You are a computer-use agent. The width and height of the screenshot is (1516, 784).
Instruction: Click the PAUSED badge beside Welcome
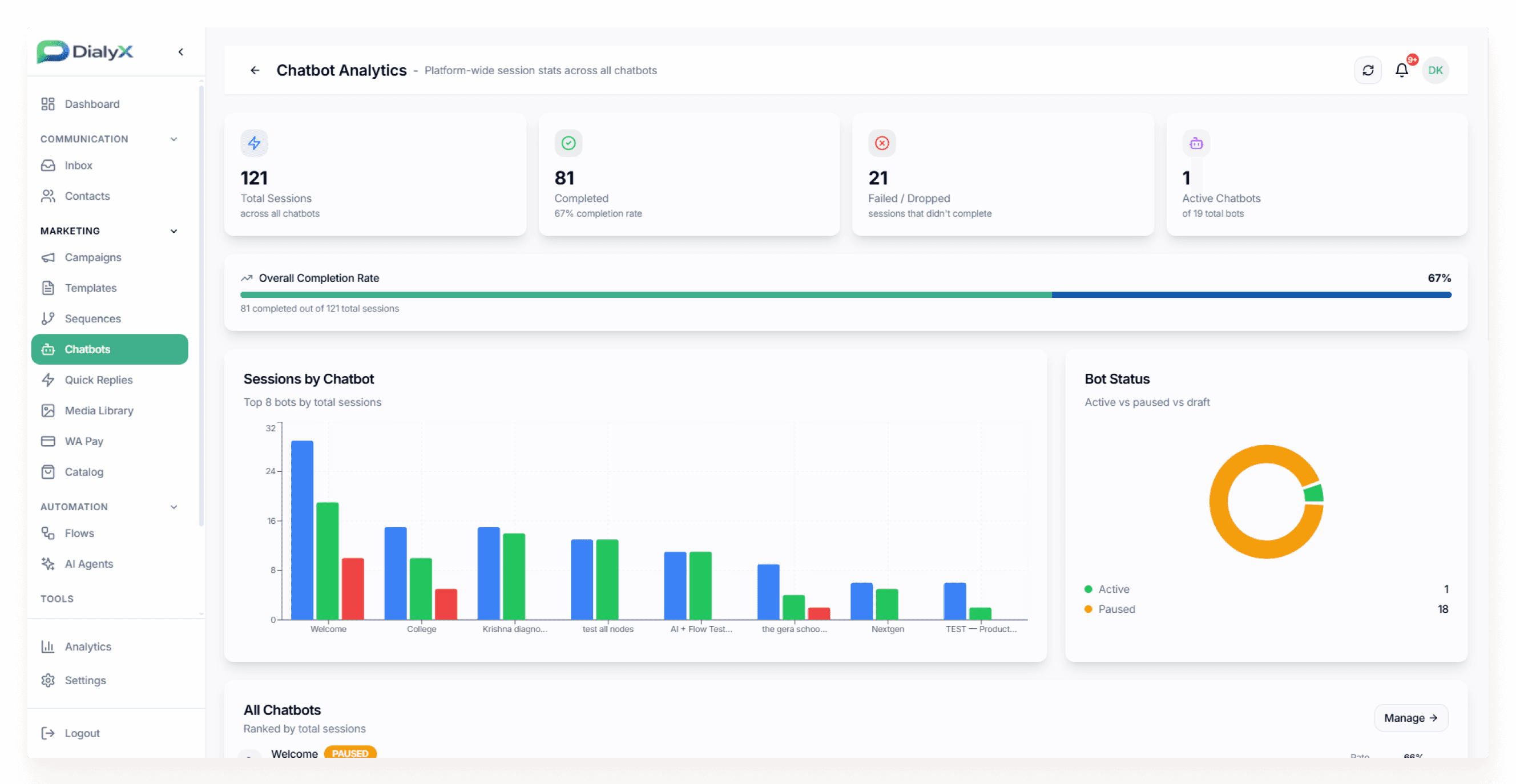click(350, 753)
